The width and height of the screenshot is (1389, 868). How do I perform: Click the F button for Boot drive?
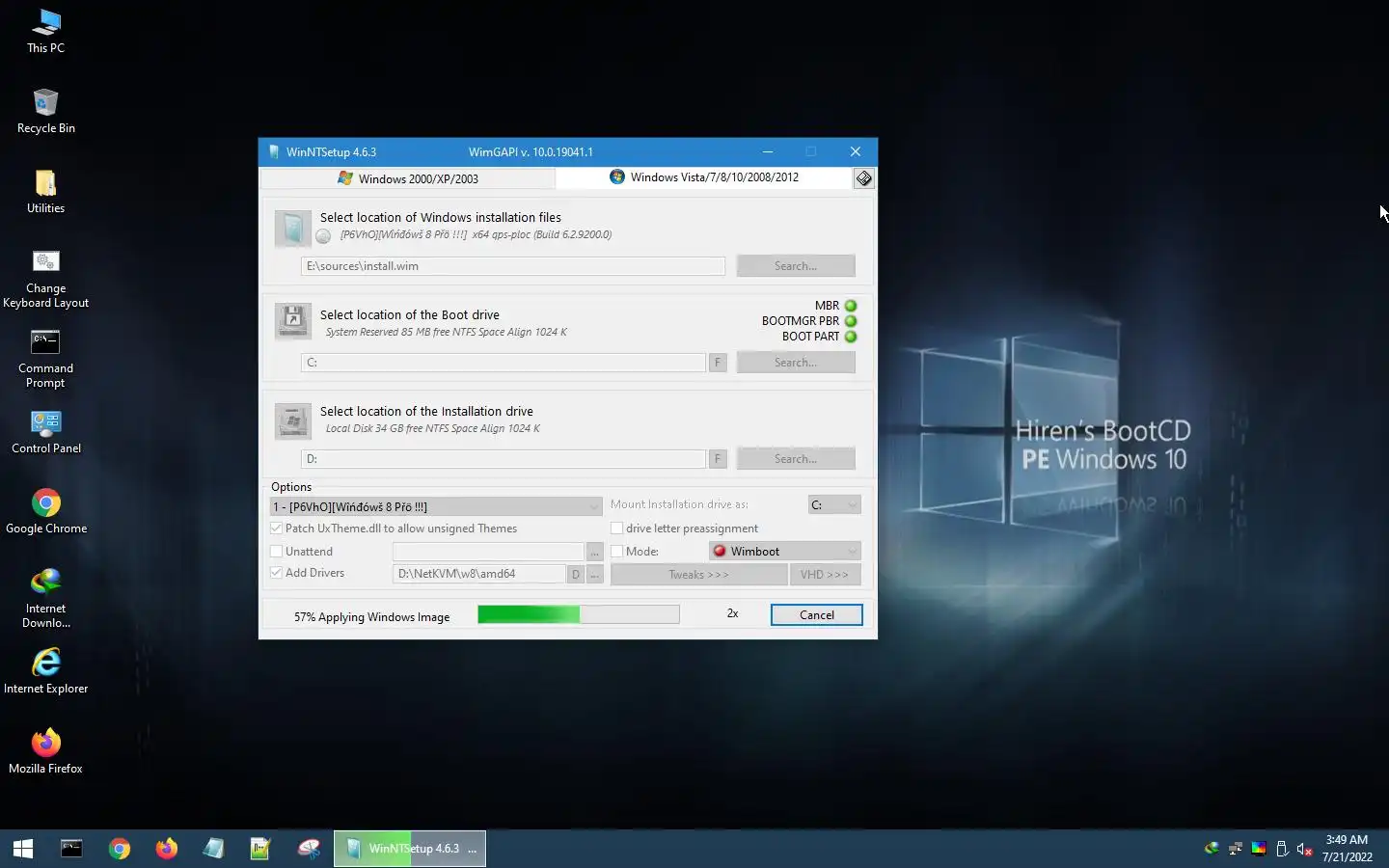tap(718, 363)
